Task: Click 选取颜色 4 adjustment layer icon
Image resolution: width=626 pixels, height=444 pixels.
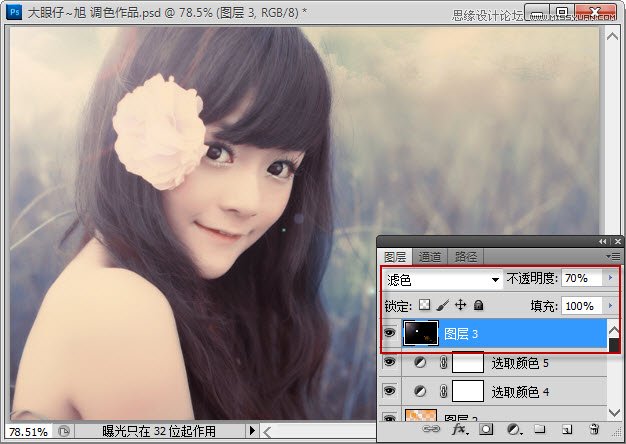Action: click(x=420, y=391)
